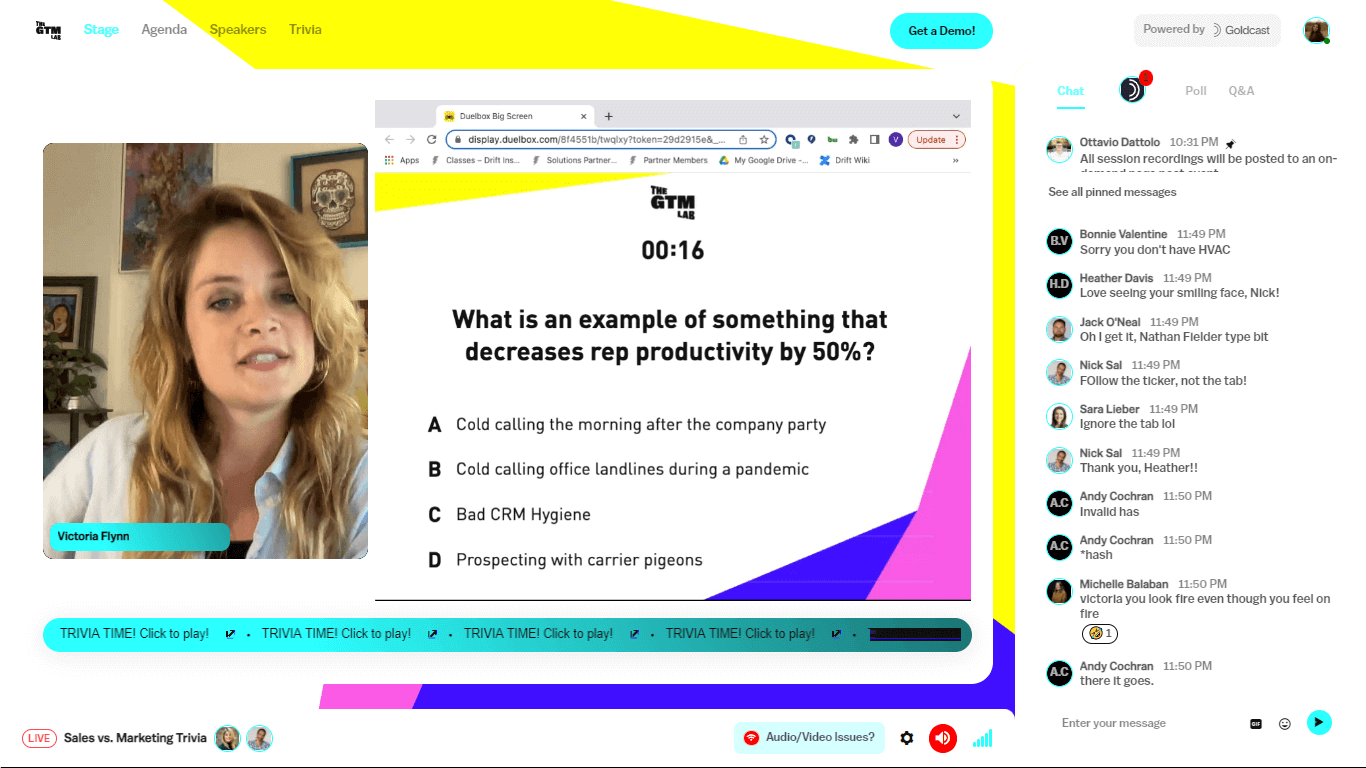Open the Solutions Partner bookmark
The image size is (1366, 768).
(x=574, y=160)
